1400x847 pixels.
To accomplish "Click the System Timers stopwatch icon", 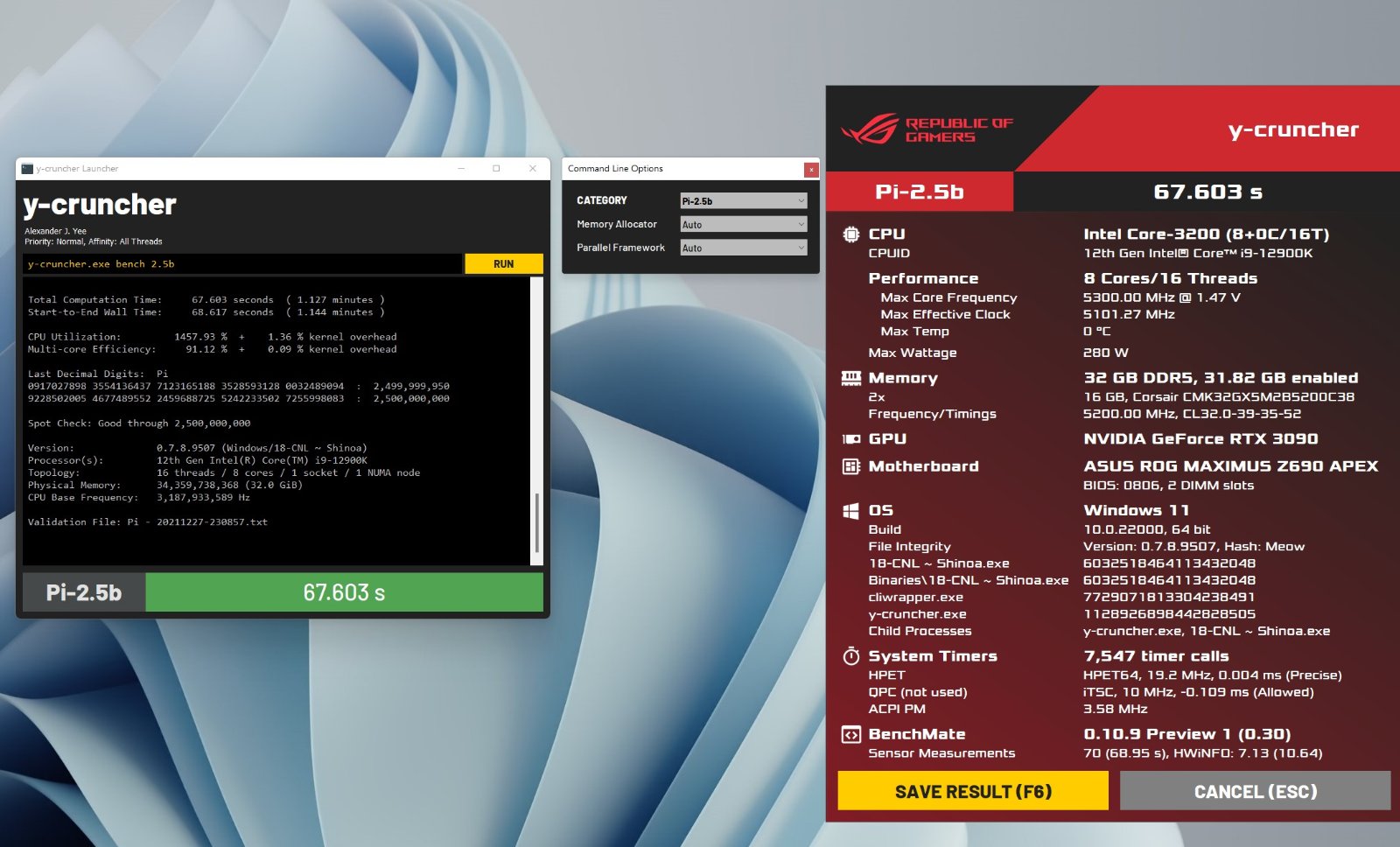I will tap(850, 656).
